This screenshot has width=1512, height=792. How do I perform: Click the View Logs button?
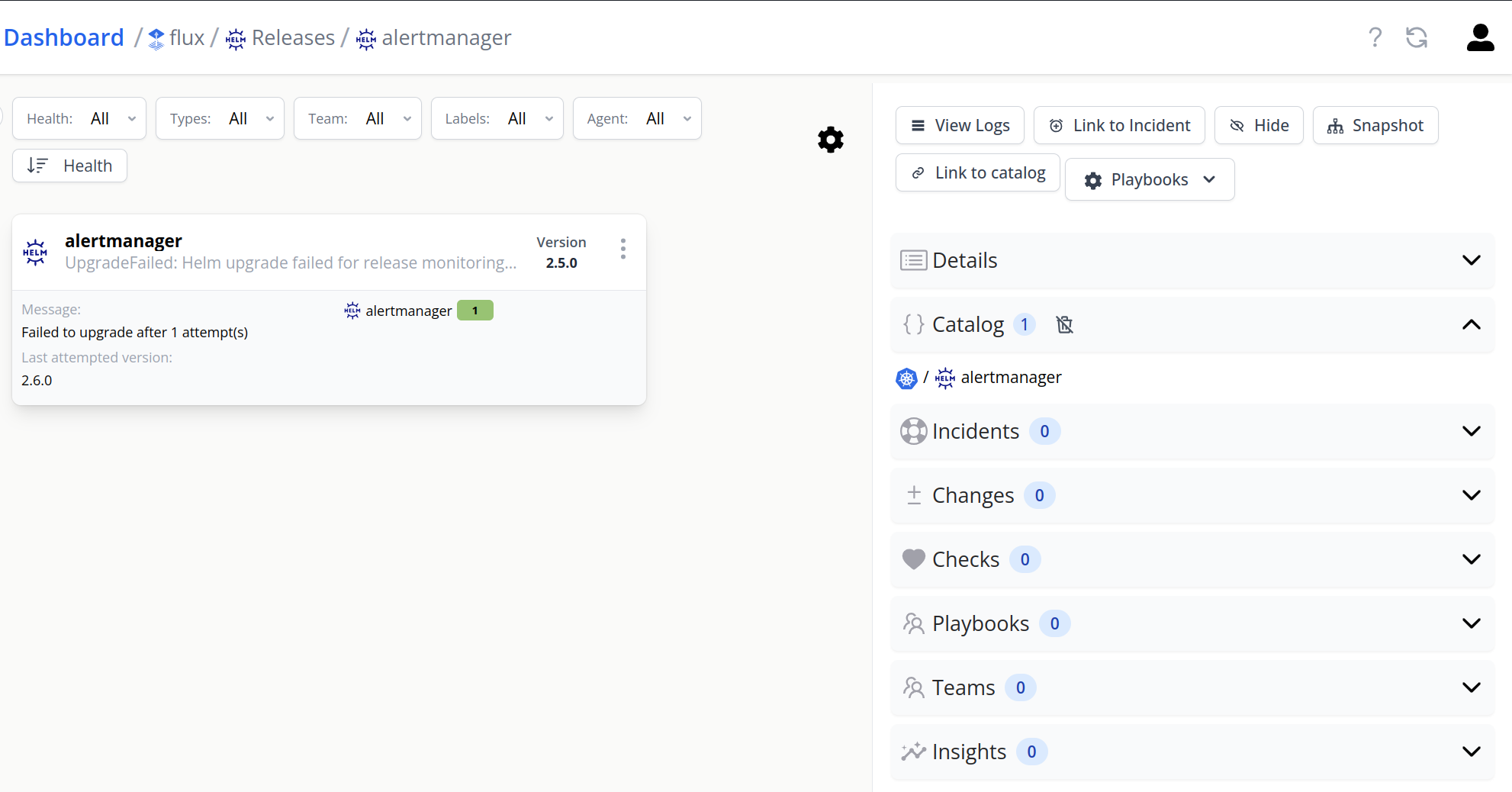(960, 125)
